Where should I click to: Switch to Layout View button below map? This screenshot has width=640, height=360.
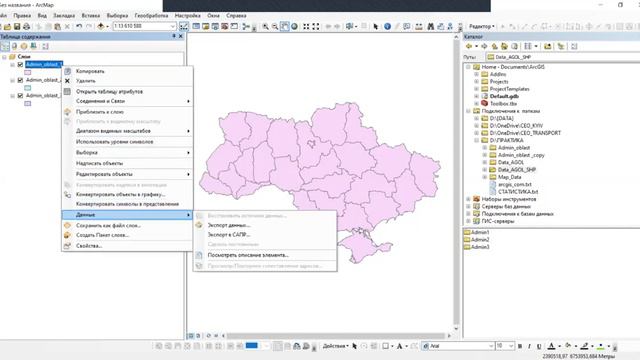pyautogui.click(x=198, y=336)
